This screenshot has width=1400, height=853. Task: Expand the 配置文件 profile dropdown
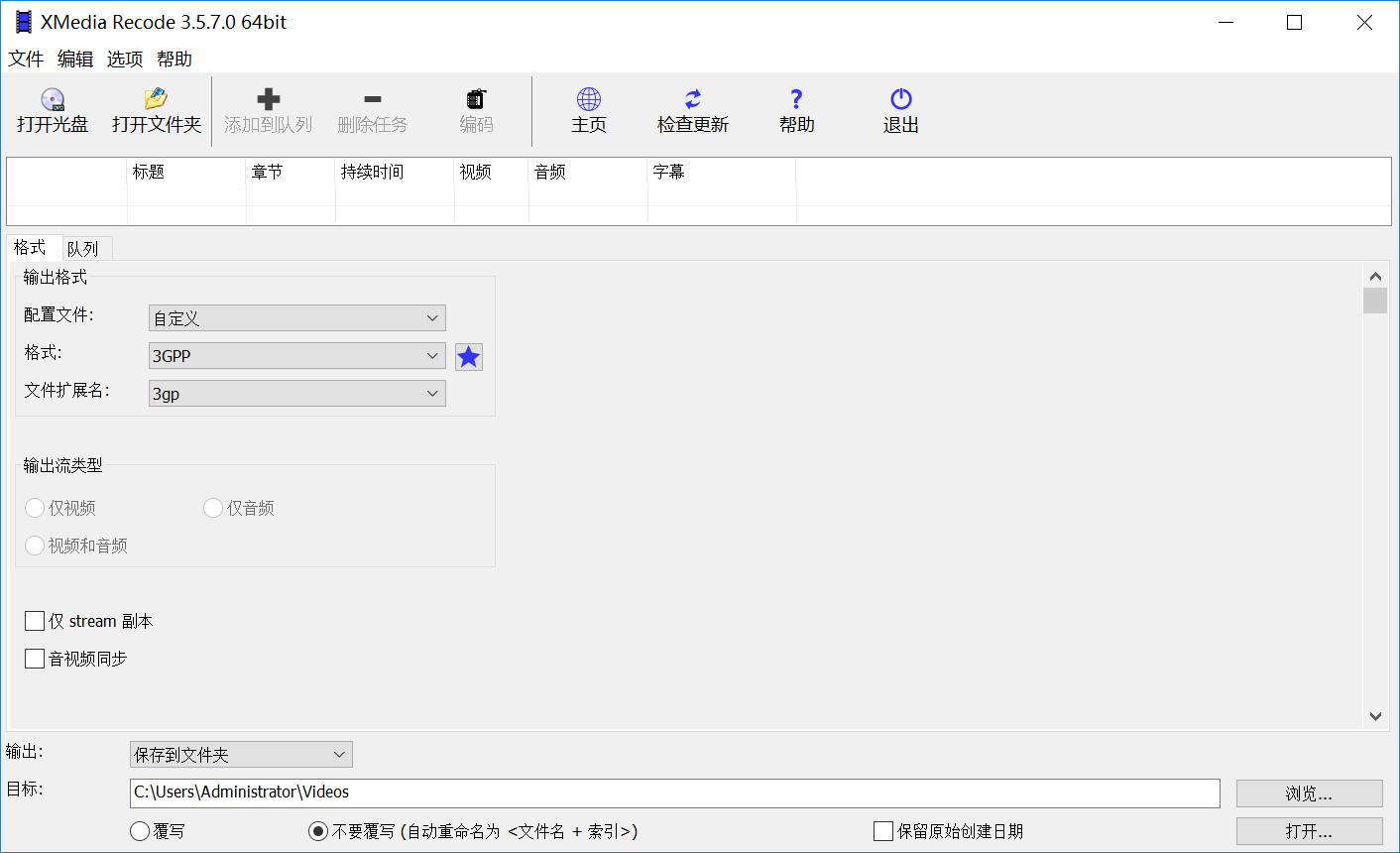coord(297,318)
